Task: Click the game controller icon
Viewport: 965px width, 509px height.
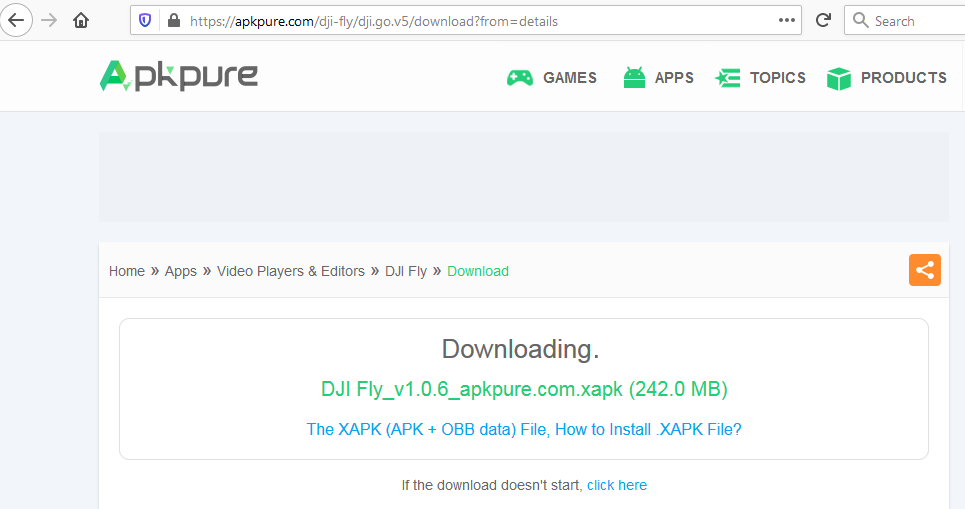Action: point(519,78)
